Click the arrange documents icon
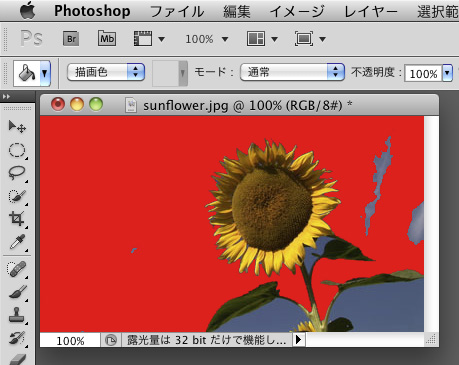Viewport: 459px width, 365px height. (x=256, y=39)
